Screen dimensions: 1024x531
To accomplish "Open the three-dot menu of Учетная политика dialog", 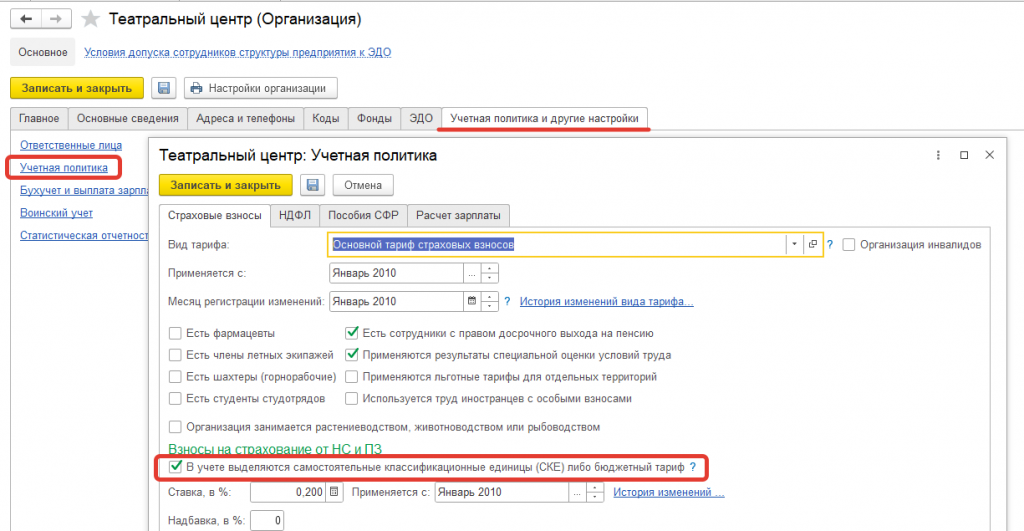I will (x=938, y=155).
